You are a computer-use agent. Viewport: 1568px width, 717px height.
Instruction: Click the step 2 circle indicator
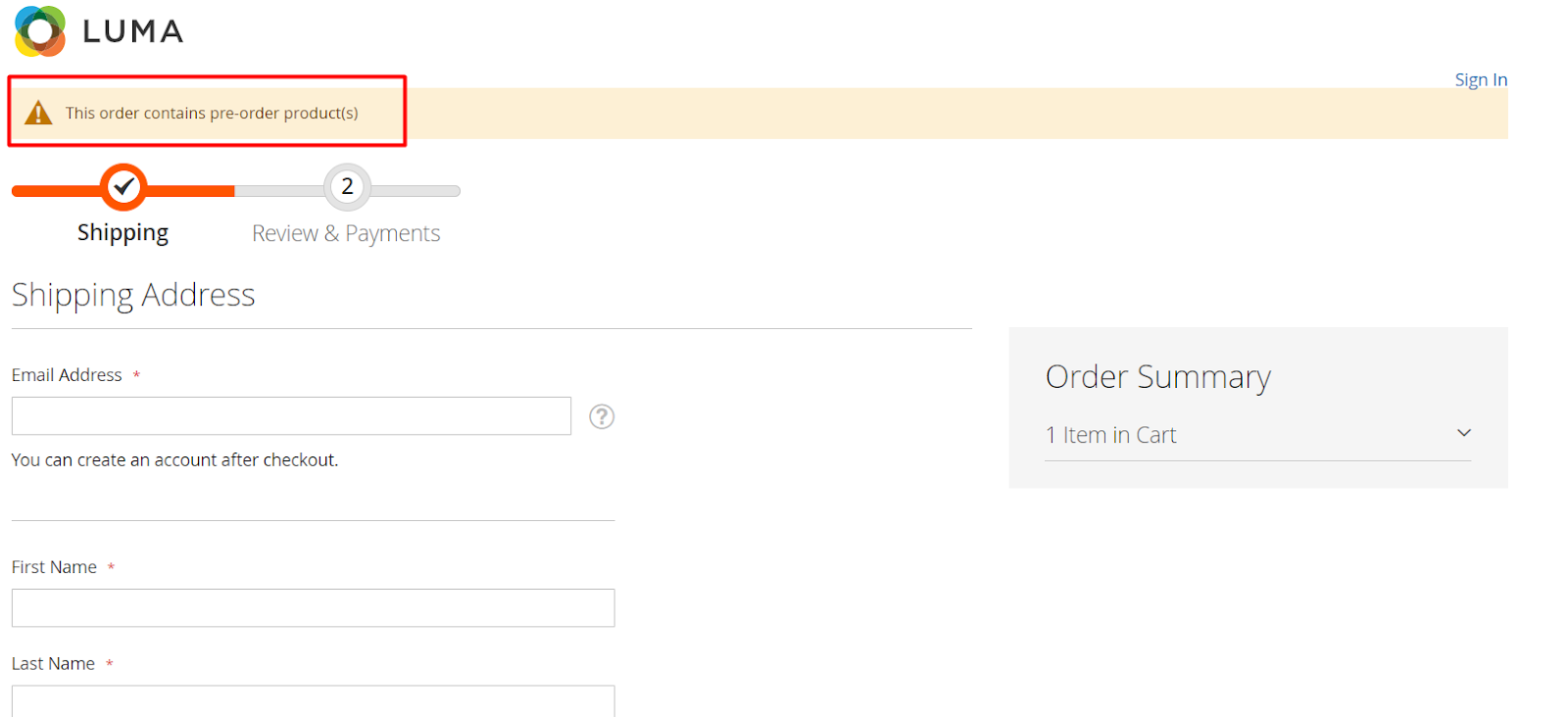click(x=347, y=187)
